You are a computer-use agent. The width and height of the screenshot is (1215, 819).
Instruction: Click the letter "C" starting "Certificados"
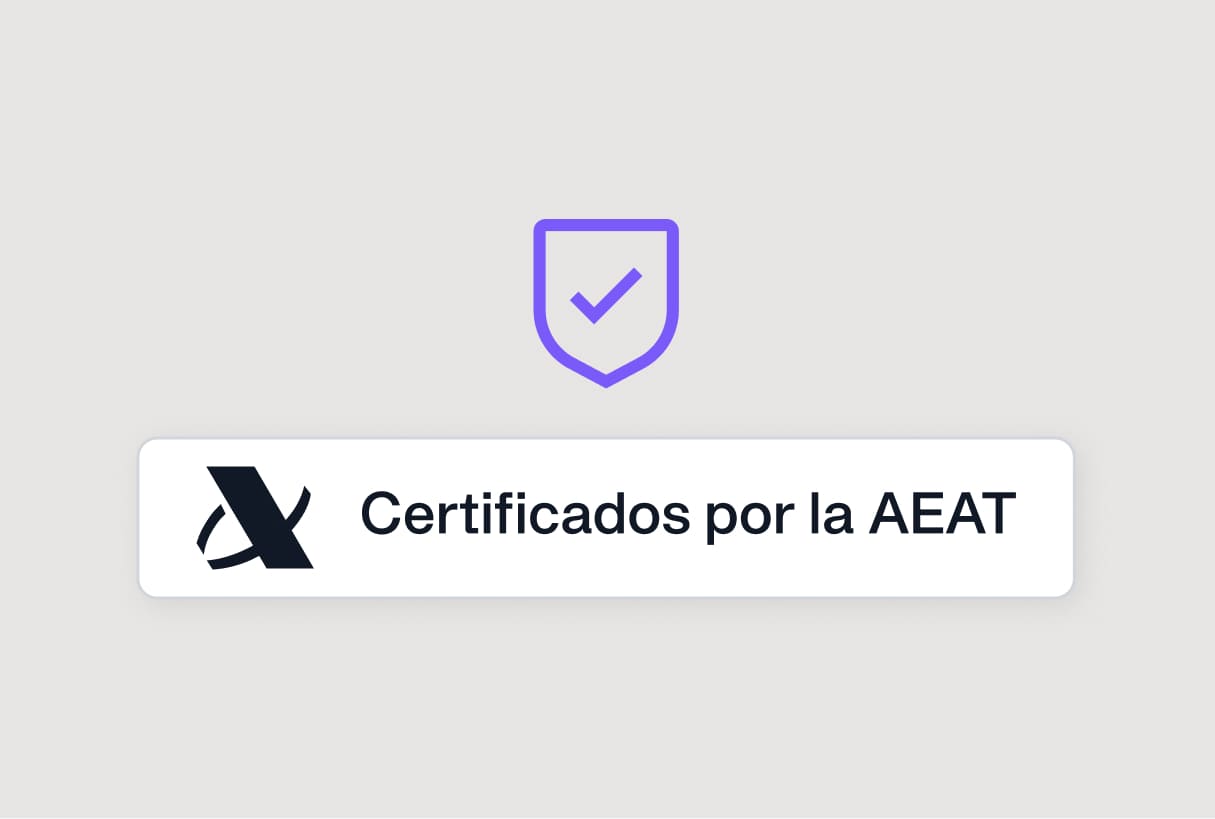click(382, 514)
